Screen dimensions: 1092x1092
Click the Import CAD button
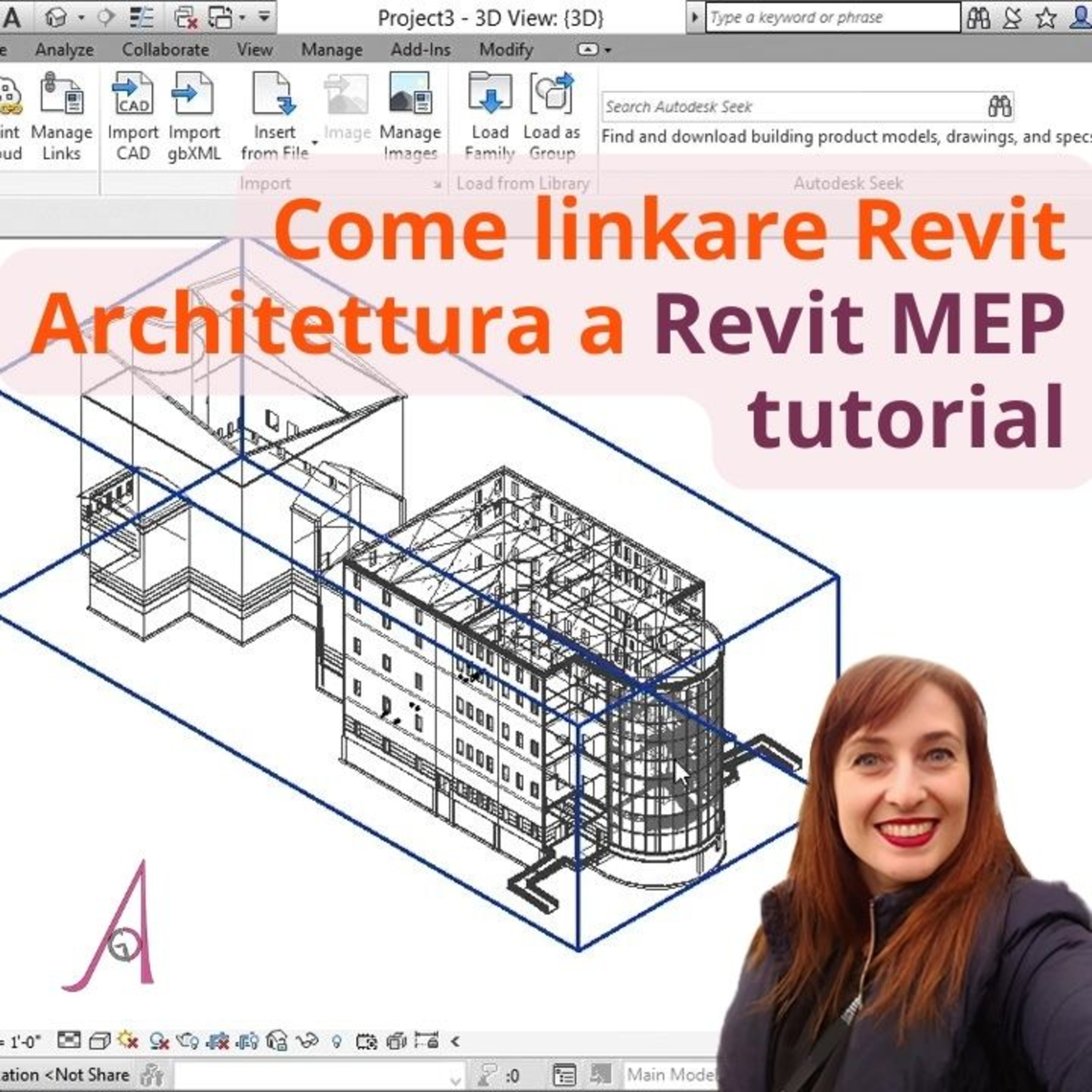[x=133, y=117]
